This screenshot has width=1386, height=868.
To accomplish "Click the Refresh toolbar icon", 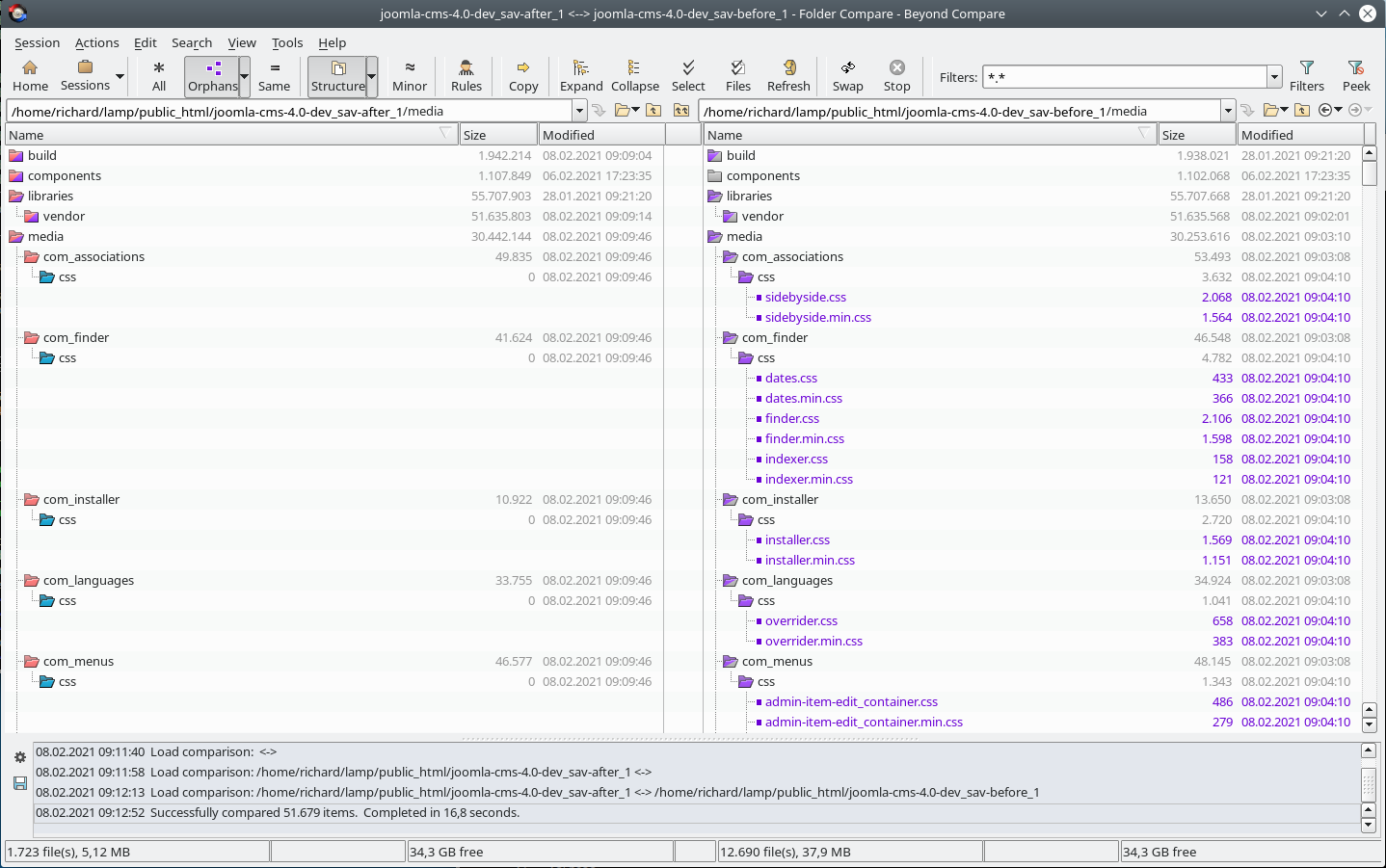I will pyautogui.click(x=788, y=76).
